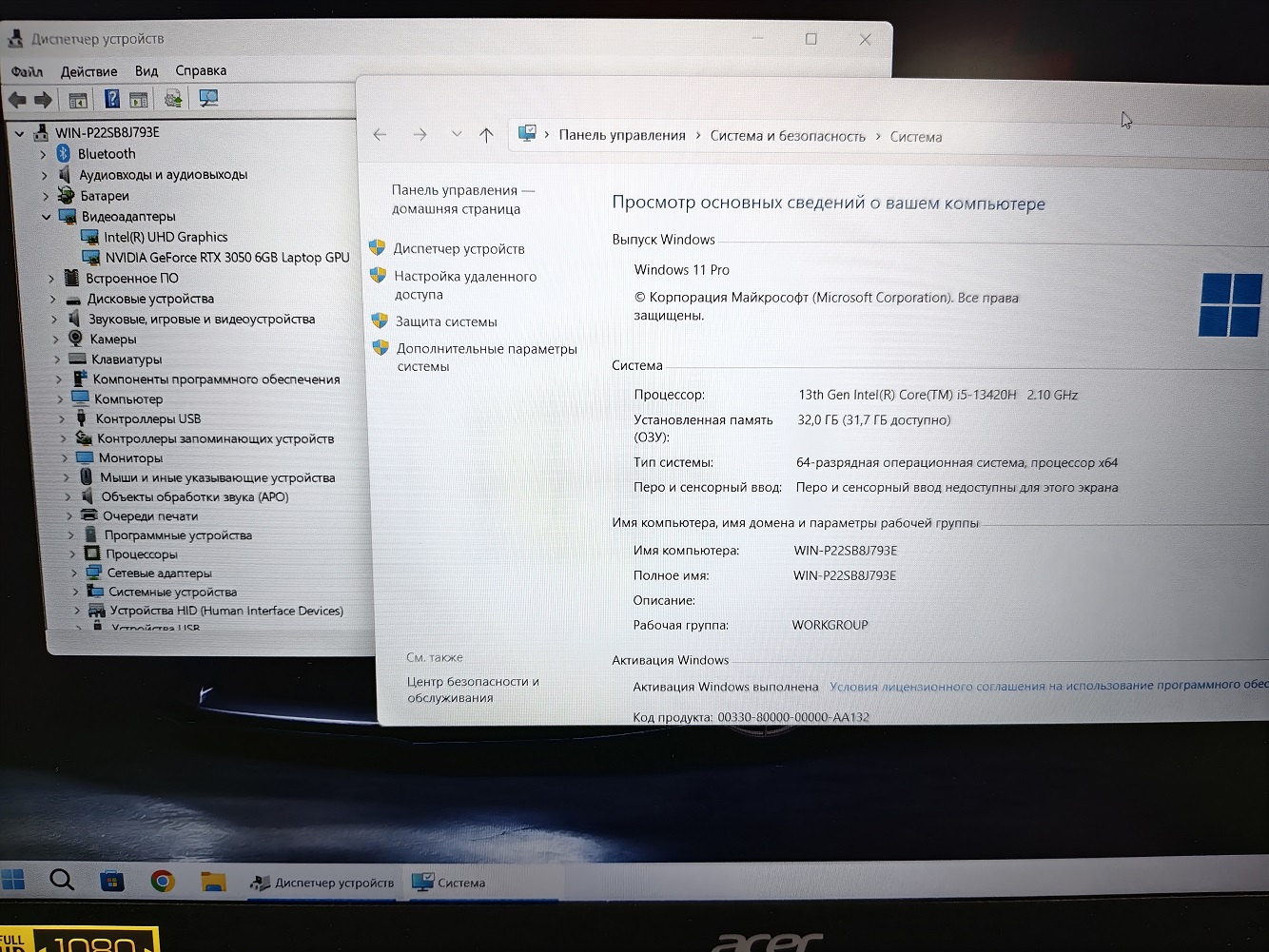Click the camera icon beside Камеры
1269x952 pixels.
(76, 339)
